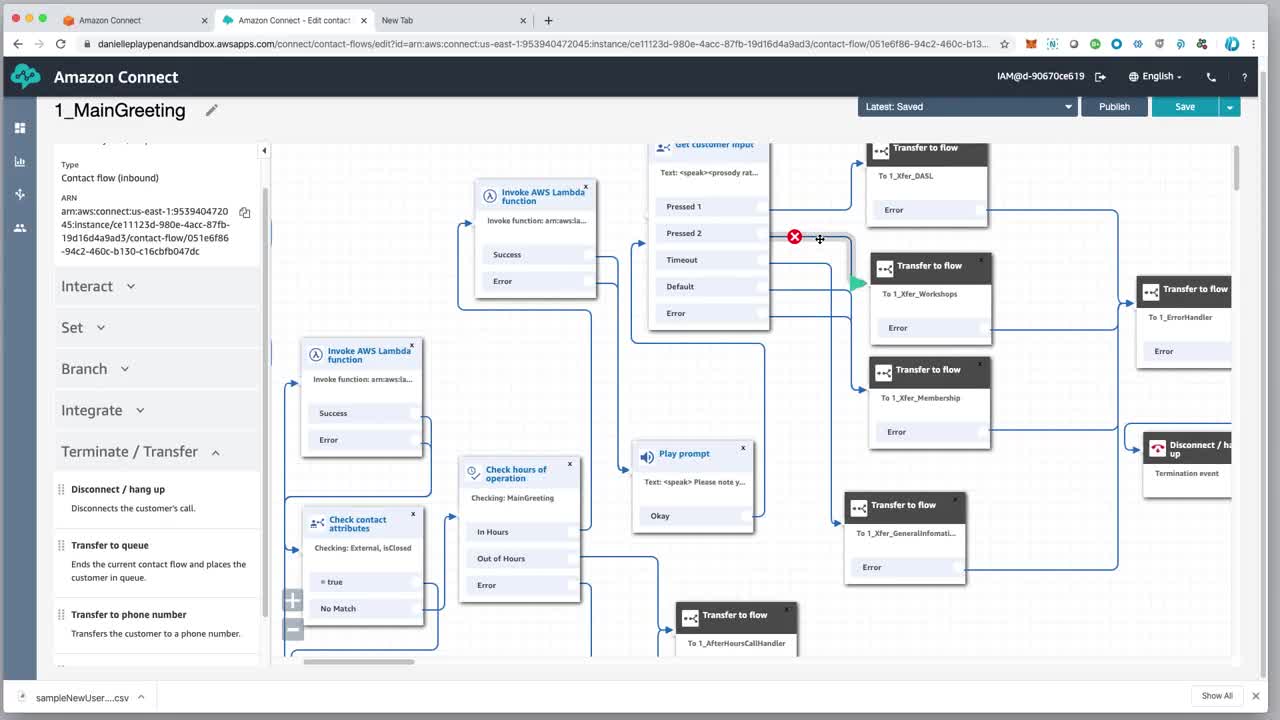Screen dimensions: 1280x720
Task: Open the Metrics and quality chart icon
Action: point(19,161)
